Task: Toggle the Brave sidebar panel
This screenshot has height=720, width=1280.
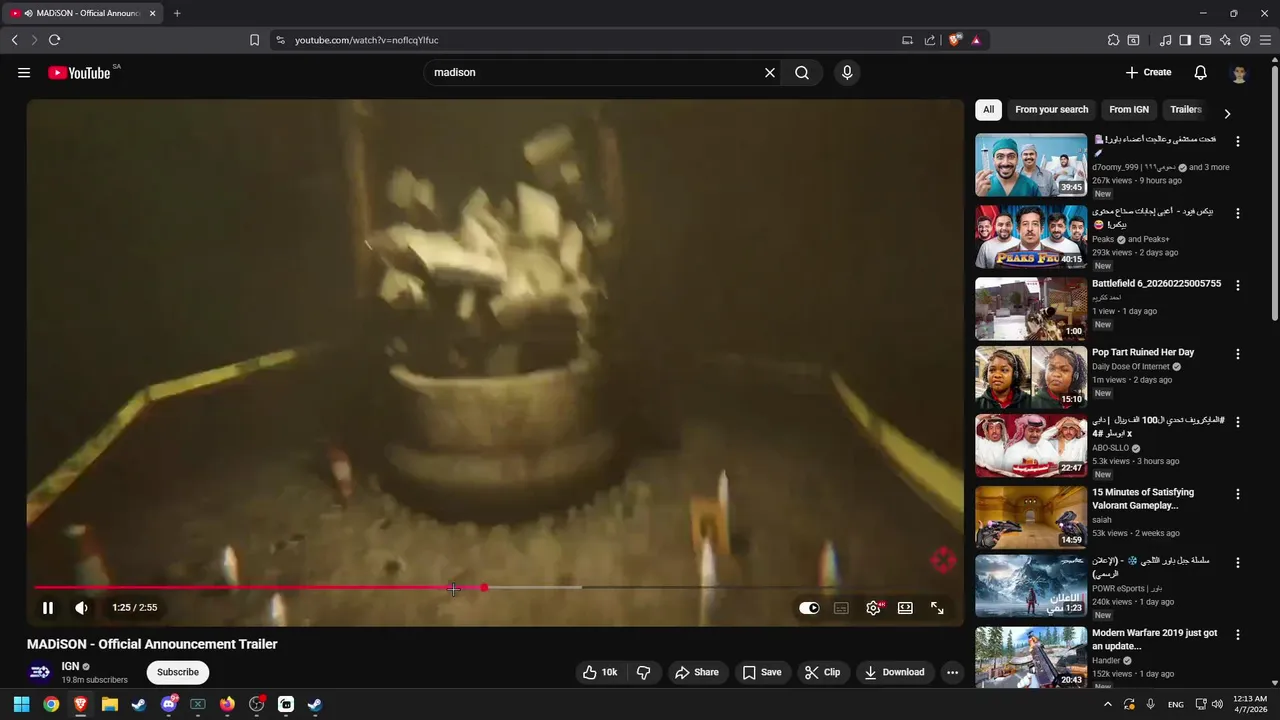Action: click(x=1185, y=40)
